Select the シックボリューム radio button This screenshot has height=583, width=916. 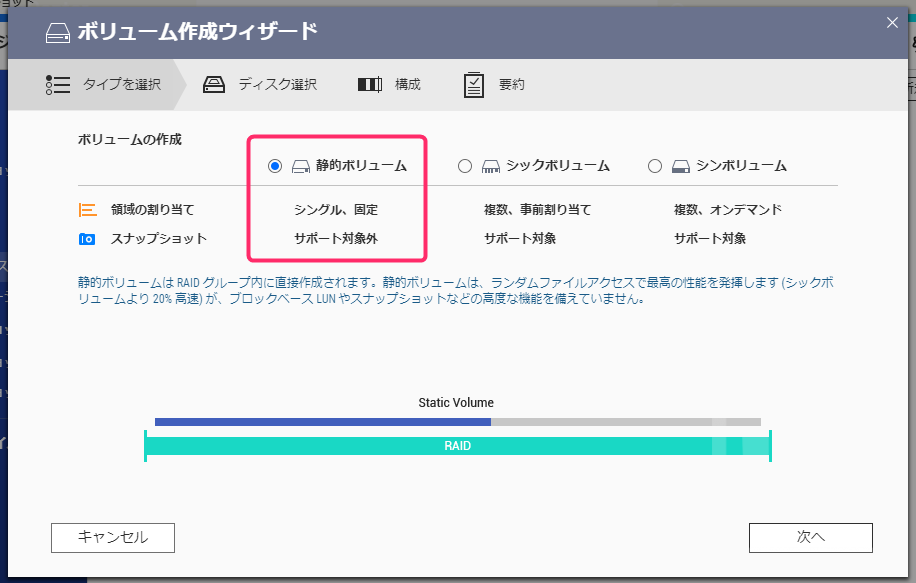pos(465,166)
